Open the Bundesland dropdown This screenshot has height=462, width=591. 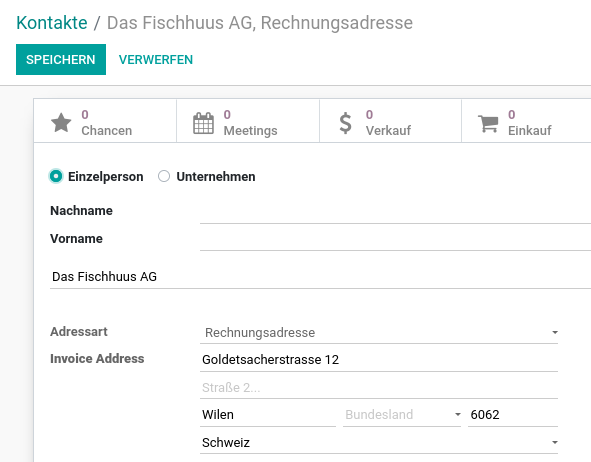click(x=402, y=415)
